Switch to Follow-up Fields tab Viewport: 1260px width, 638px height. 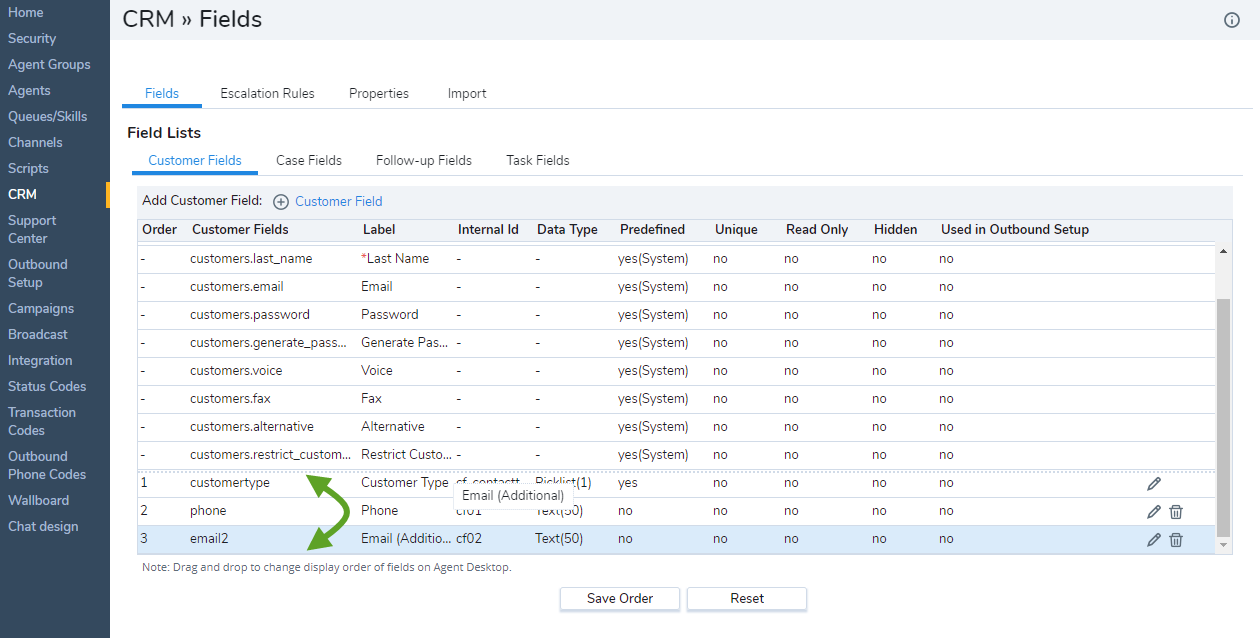[x=424, y=160]
